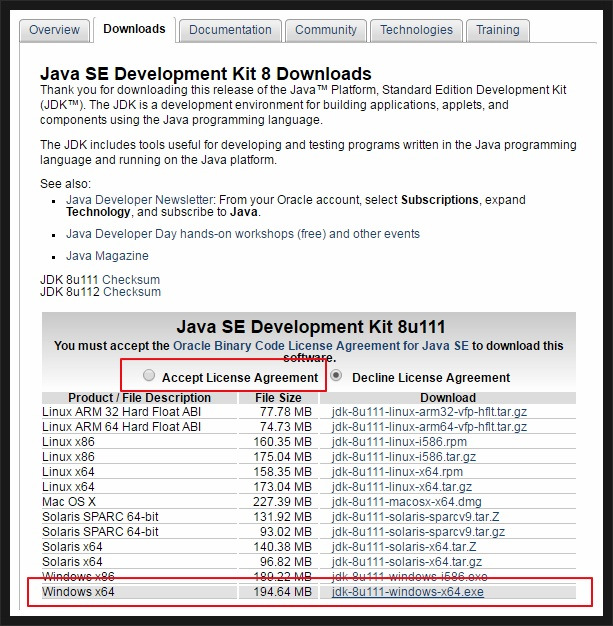Click the Download column header

(x=448, y=398)
